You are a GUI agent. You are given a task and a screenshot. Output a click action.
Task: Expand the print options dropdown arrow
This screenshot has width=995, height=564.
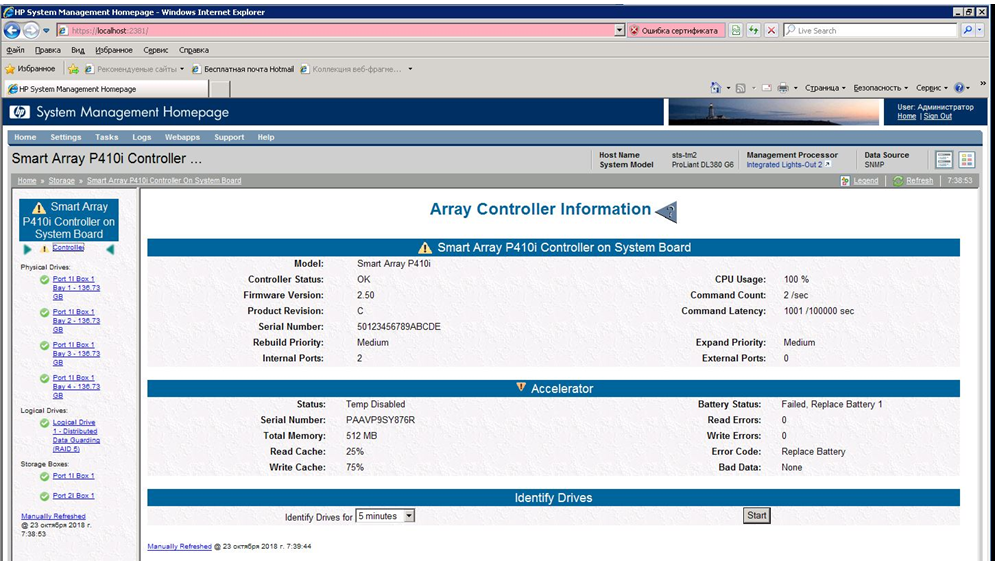(x=796, y=88)
